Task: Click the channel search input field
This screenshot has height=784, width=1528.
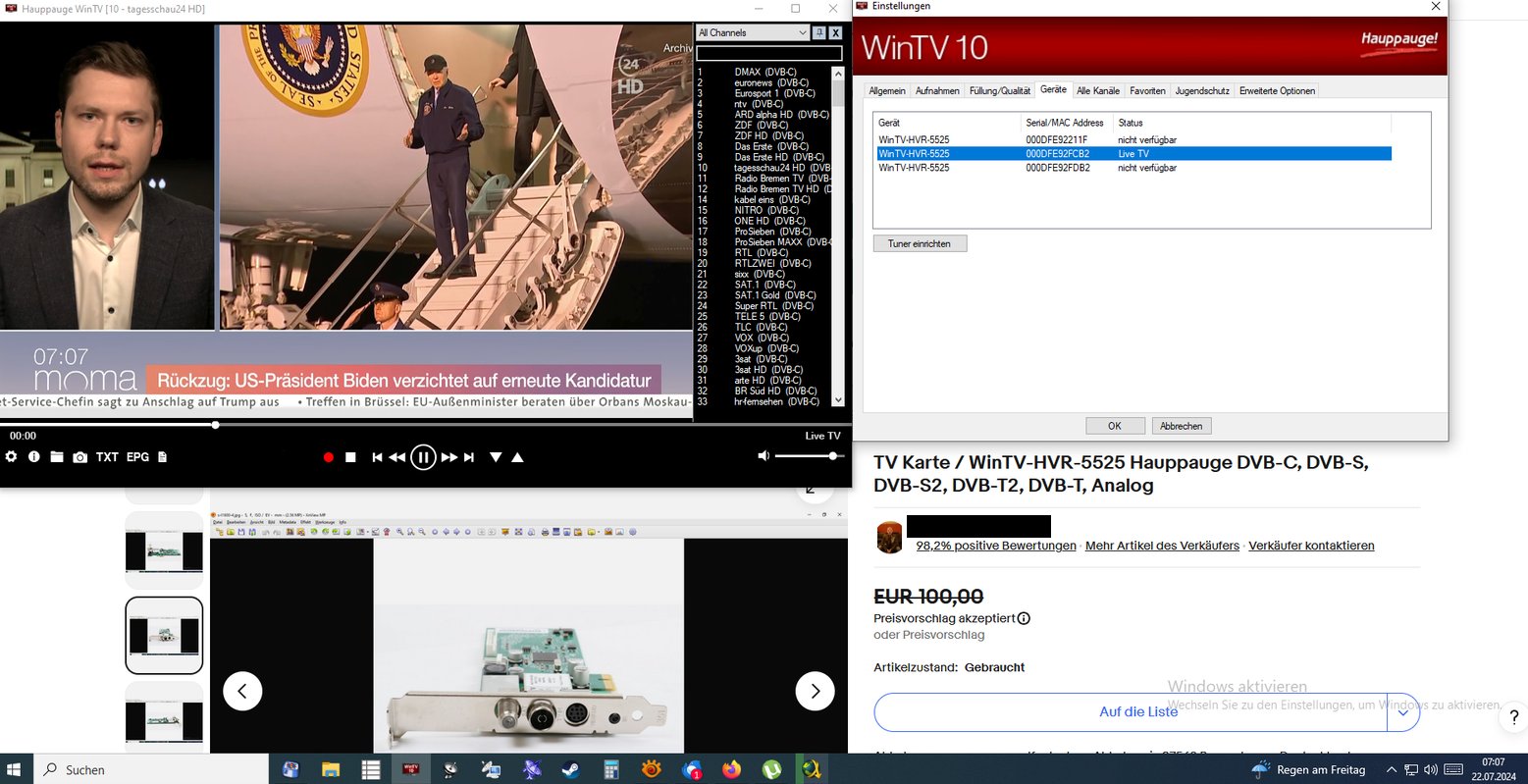Action: [x=769, y=53]
